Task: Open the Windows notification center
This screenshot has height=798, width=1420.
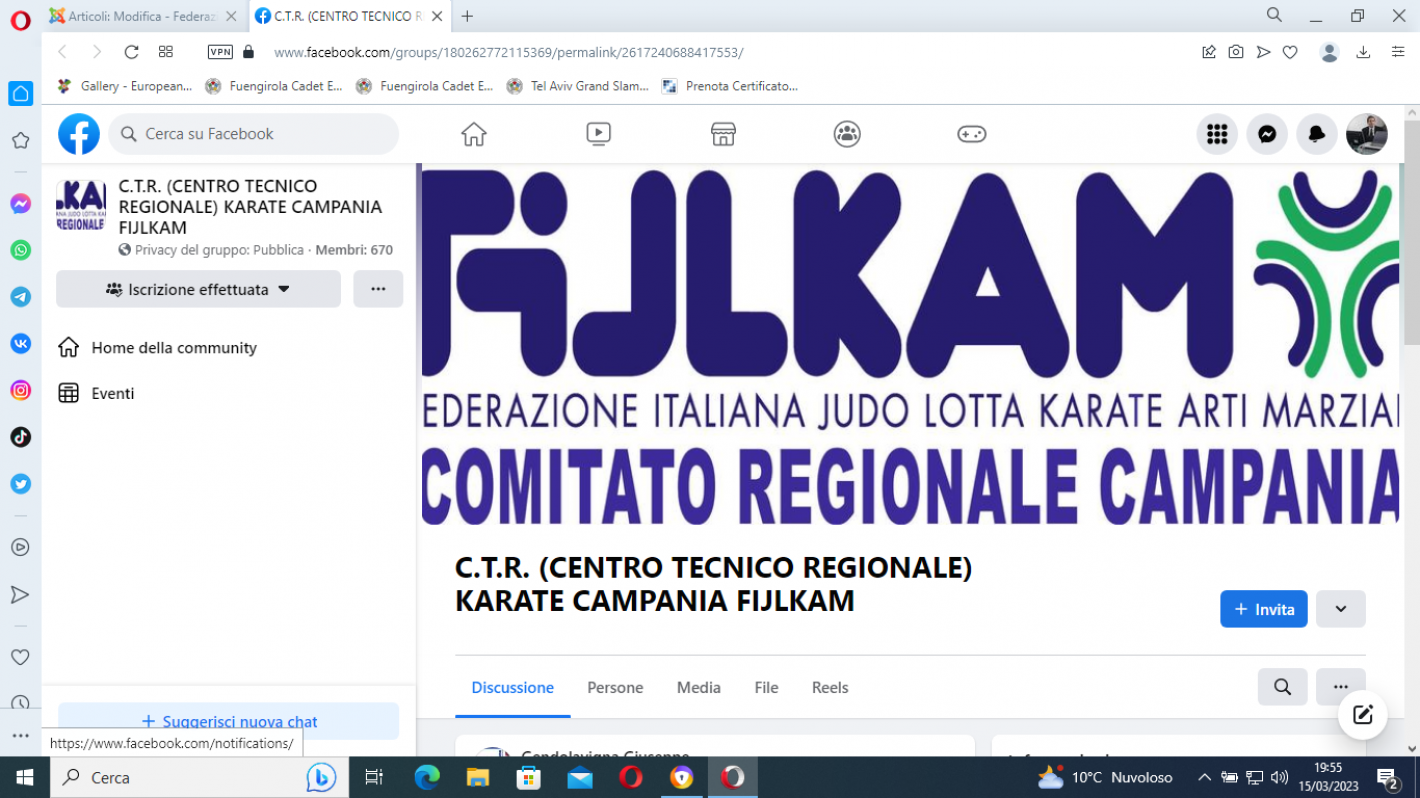Action: click(1388, 777)
